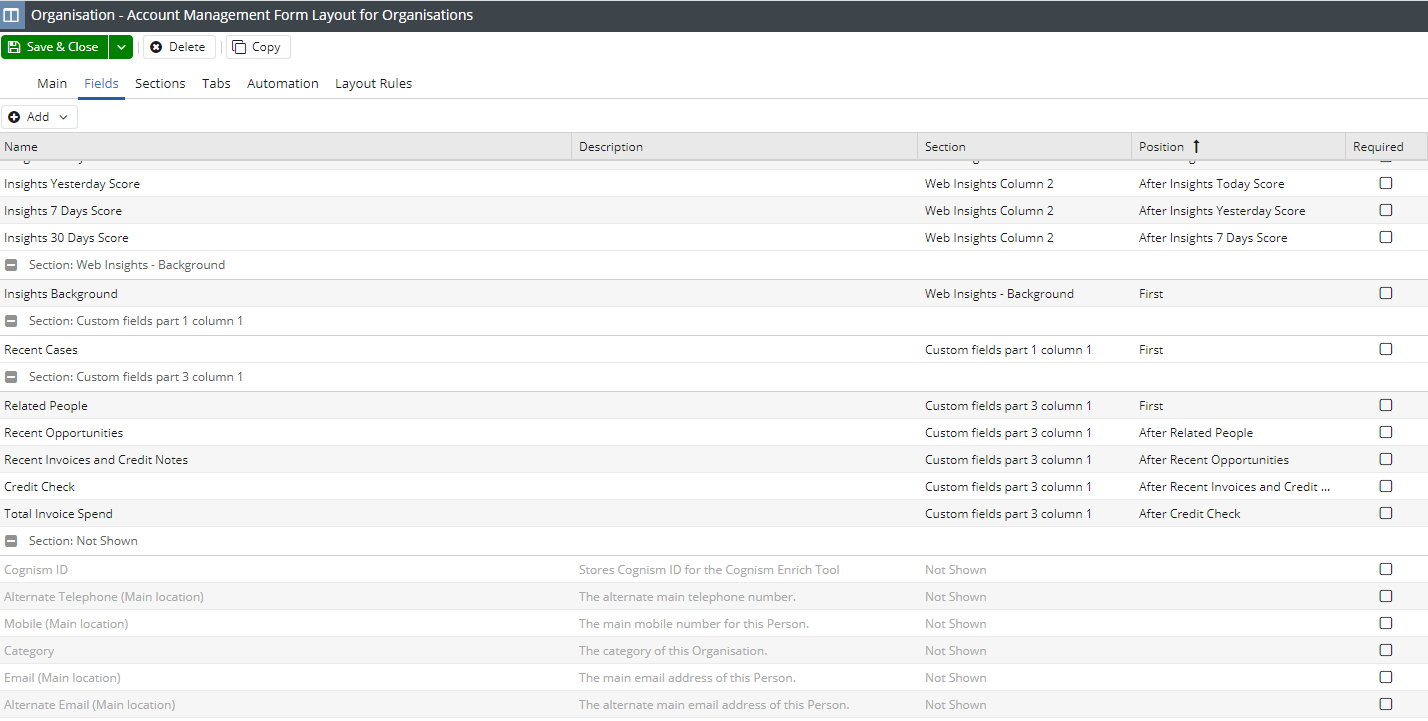Image resolution: width=1428 pixels, height=721 pixels.
Task: Enable Required for the Credit Check field
Action: pyautogui.click(x=1385, y=486)
